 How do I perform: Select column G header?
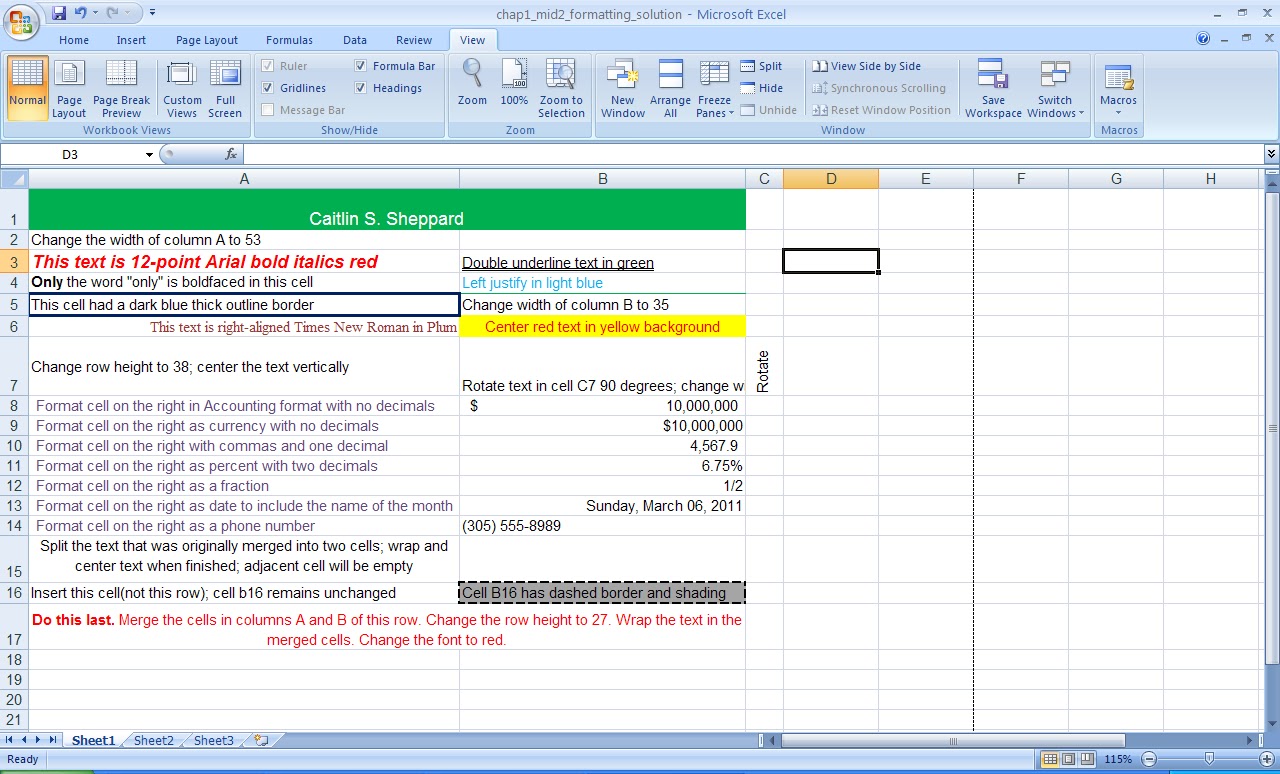click(1116, 179)
